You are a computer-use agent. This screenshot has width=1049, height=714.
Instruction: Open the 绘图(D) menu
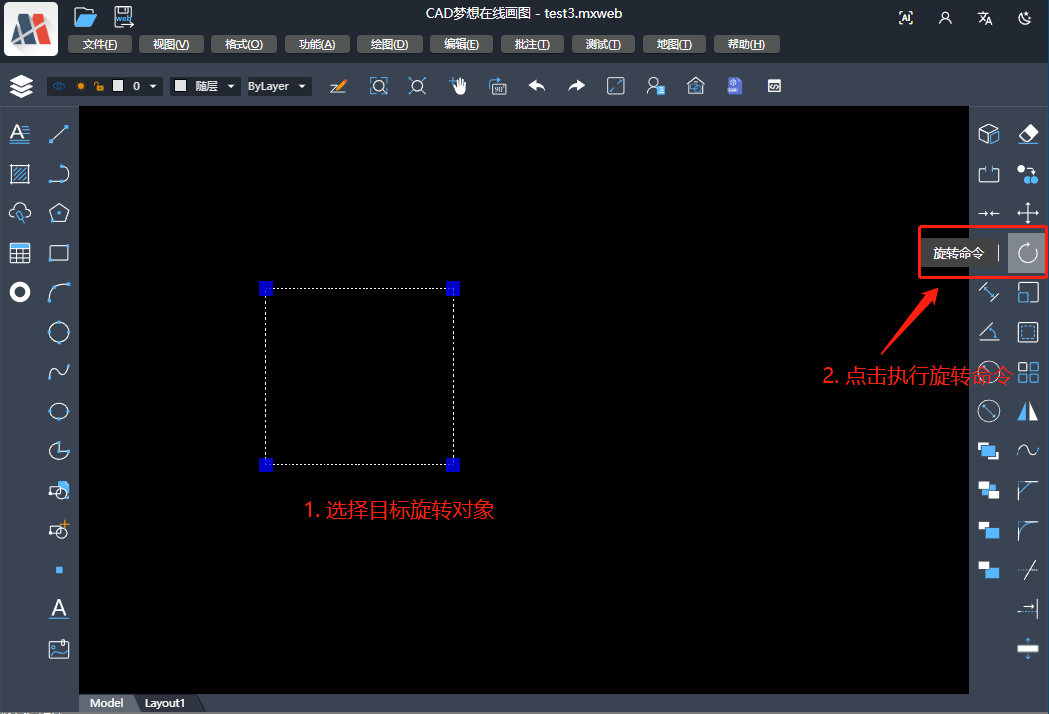(x=389, y=44)
